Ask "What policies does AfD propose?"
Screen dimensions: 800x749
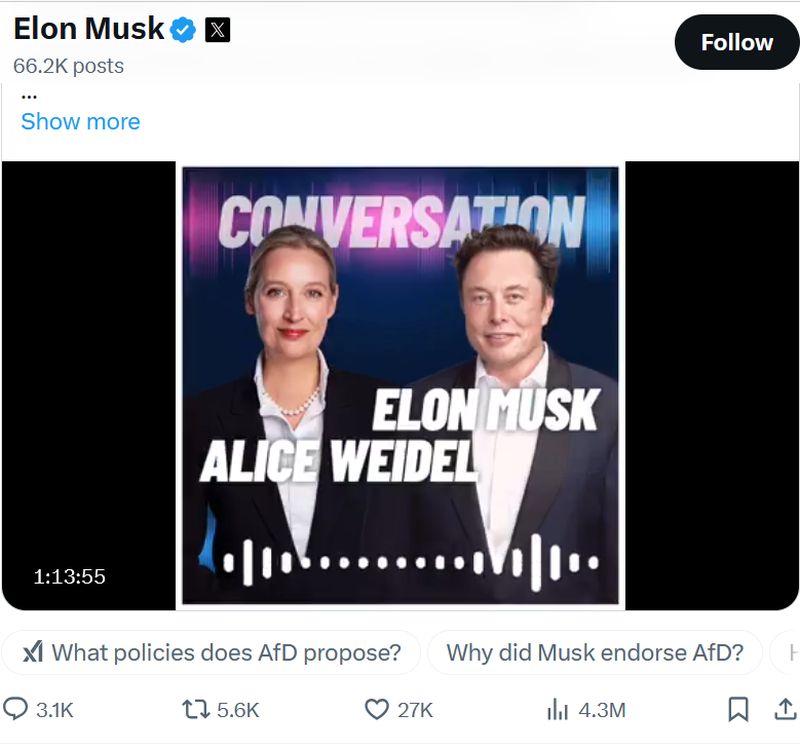click(x=226, y=653)
